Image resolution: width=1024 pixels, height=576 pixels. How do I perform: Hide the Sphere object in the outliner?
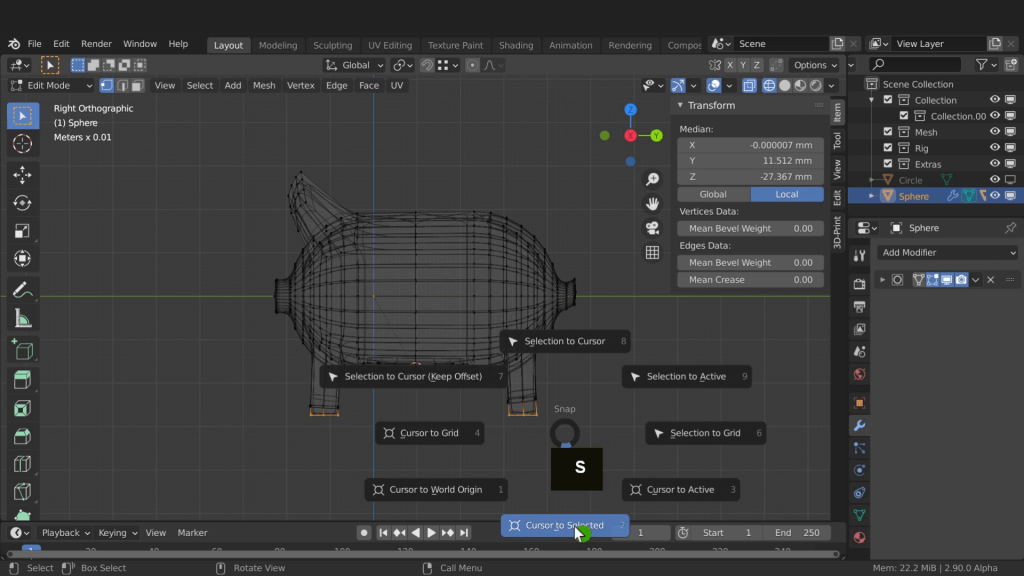(995, 196)
